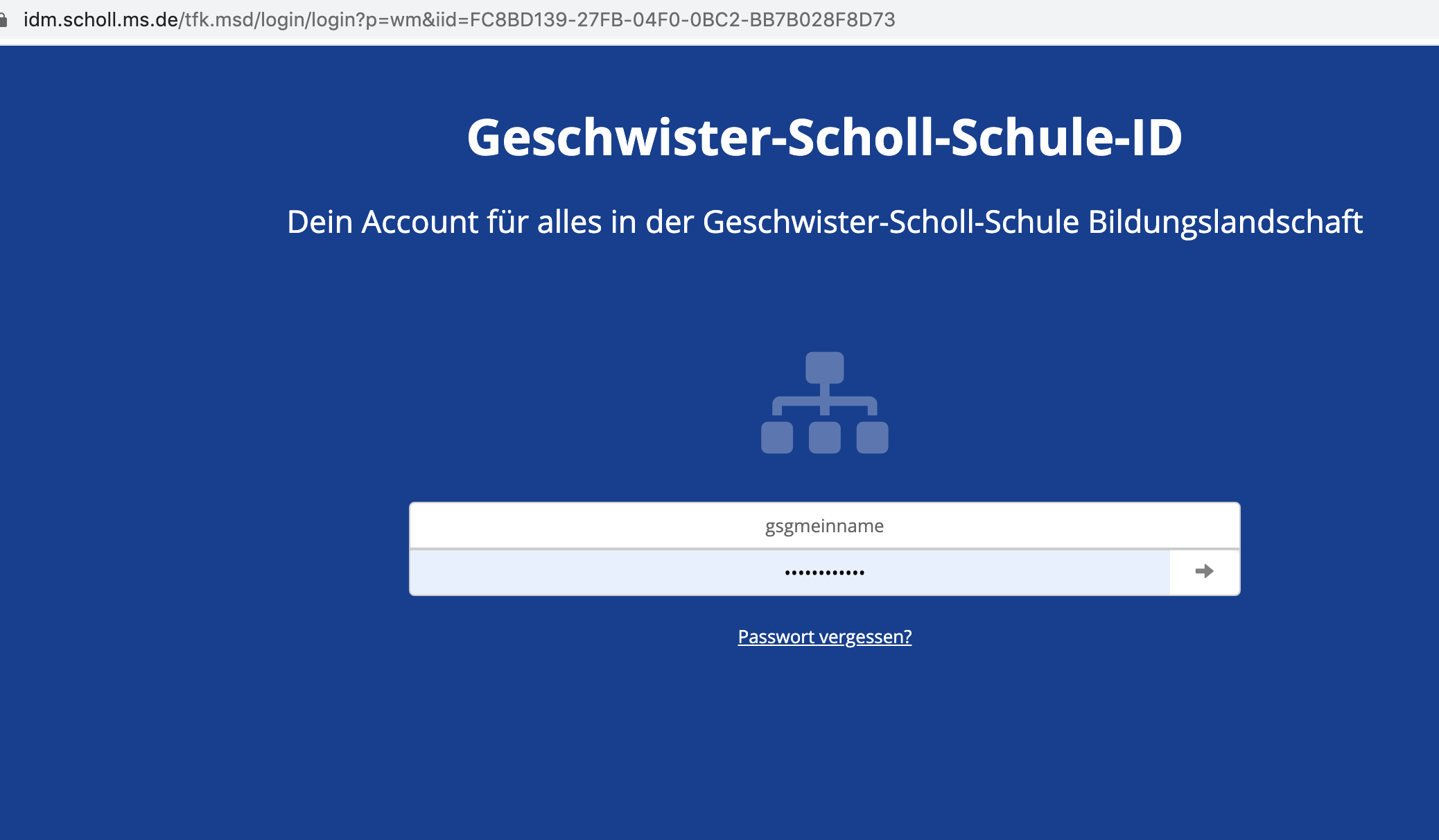Click the word 'Account' in subtitle
Screen dimensions: 1439x840
coord(420,222)
